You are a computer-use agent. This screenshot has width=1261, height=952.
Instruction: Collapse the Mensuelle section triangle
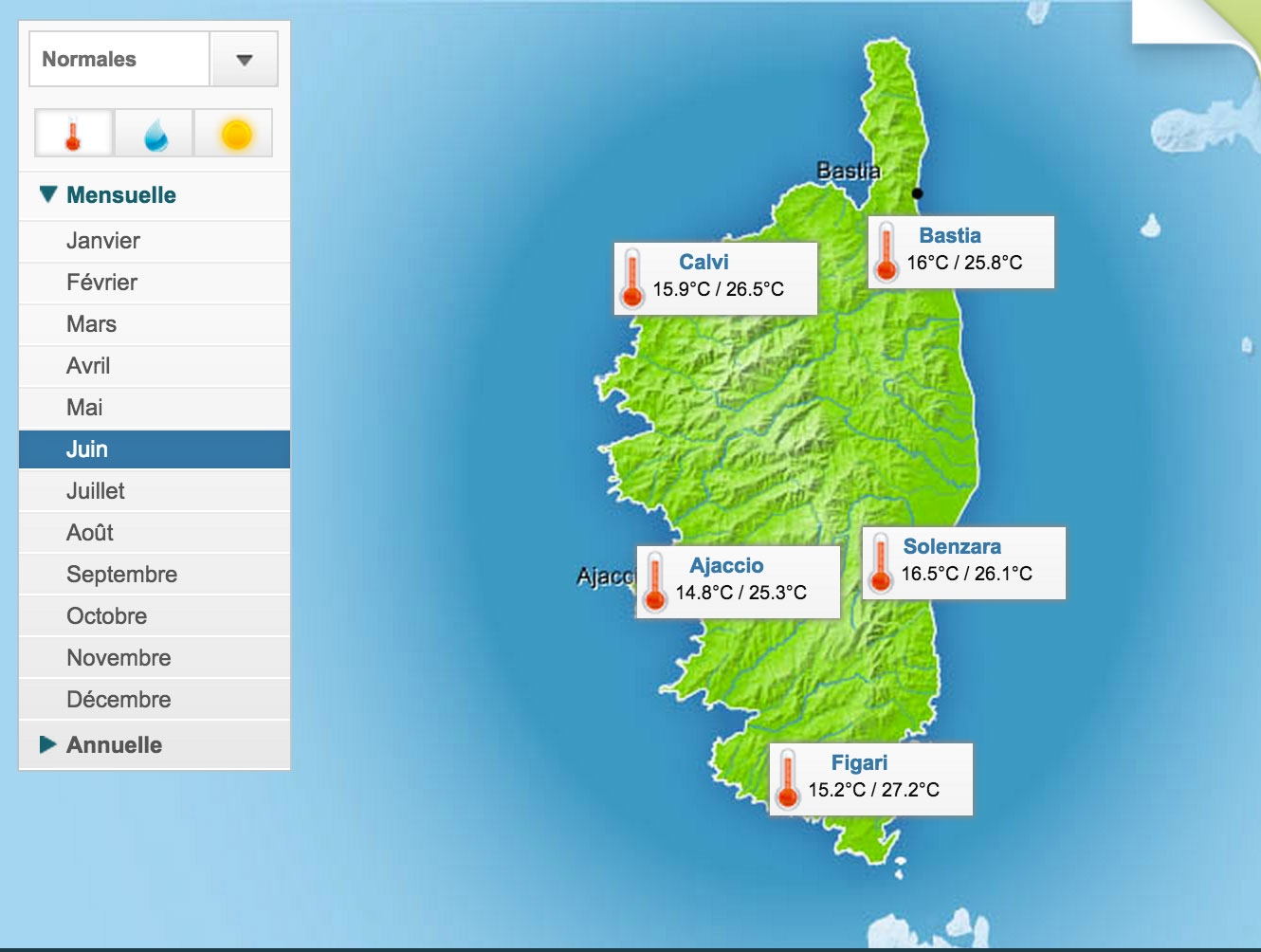48,194
